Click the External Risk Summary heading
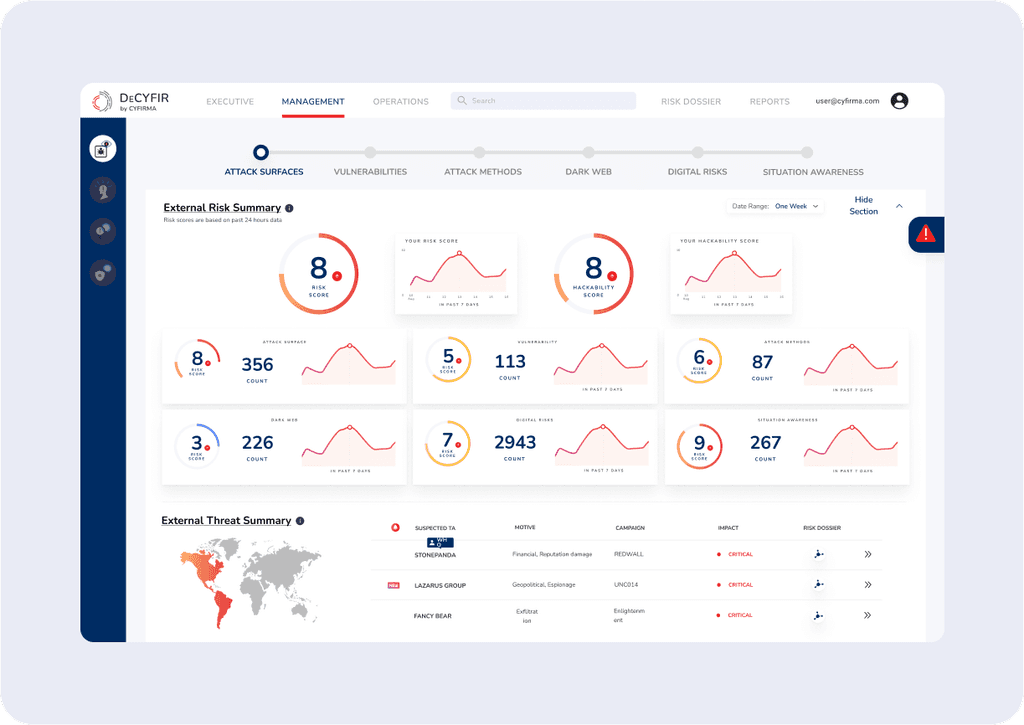The height and width of the screenshot is (725, 1024). (x=222, y=208)
